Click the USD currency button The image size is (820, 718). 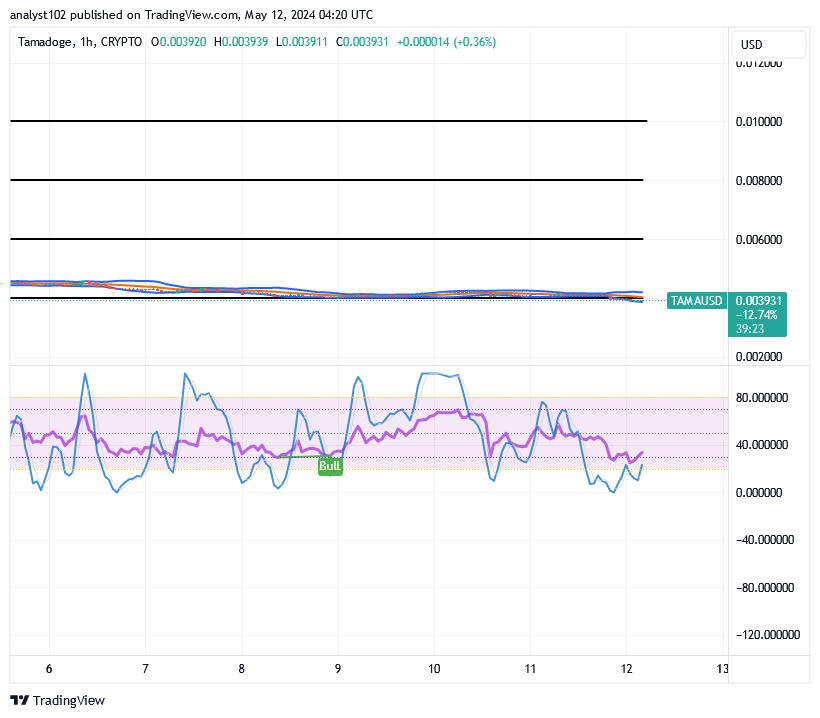point(769,44)
